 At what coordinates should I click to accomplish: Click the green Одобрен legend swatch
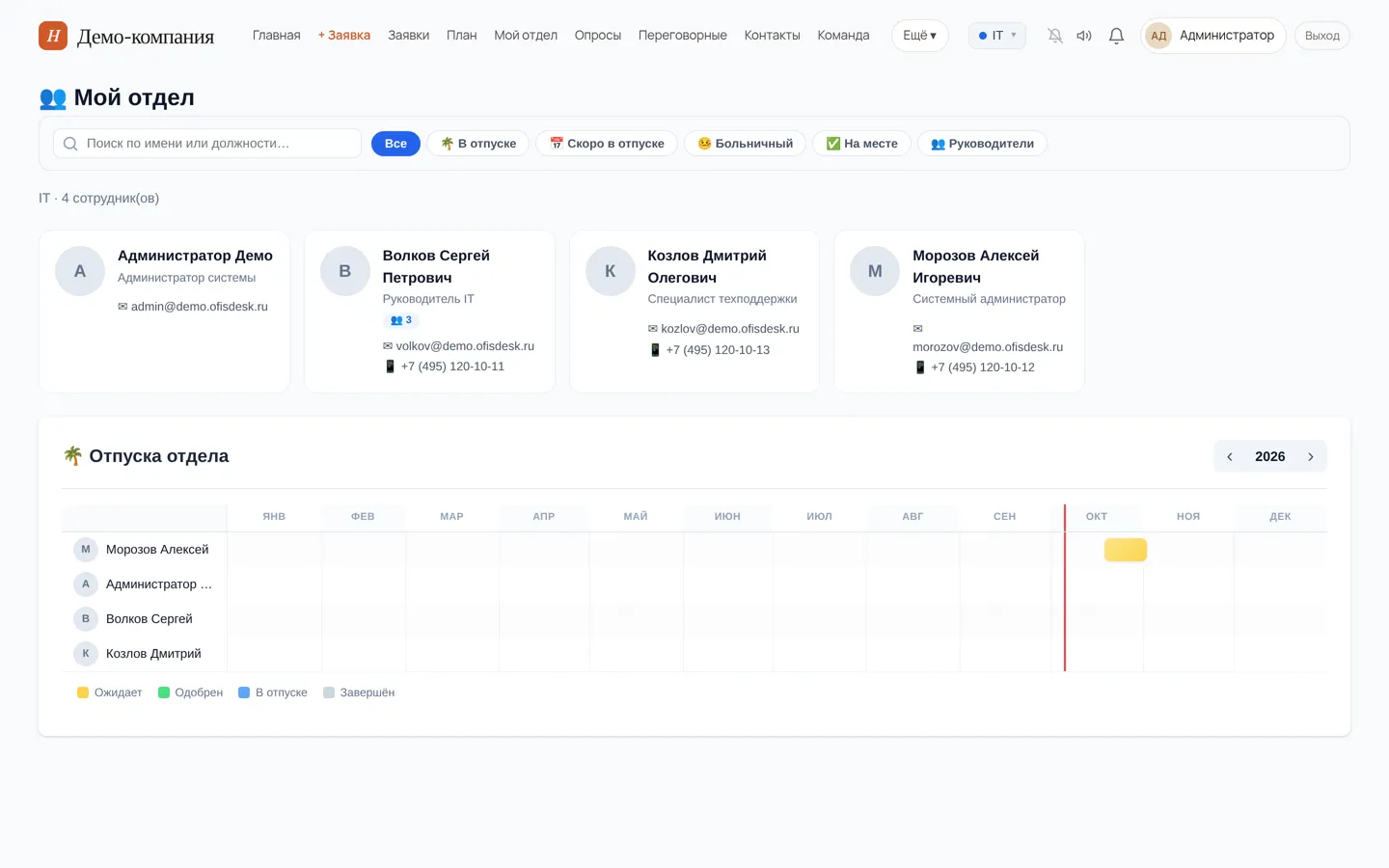pyautogui.click(x=164, y=692)
